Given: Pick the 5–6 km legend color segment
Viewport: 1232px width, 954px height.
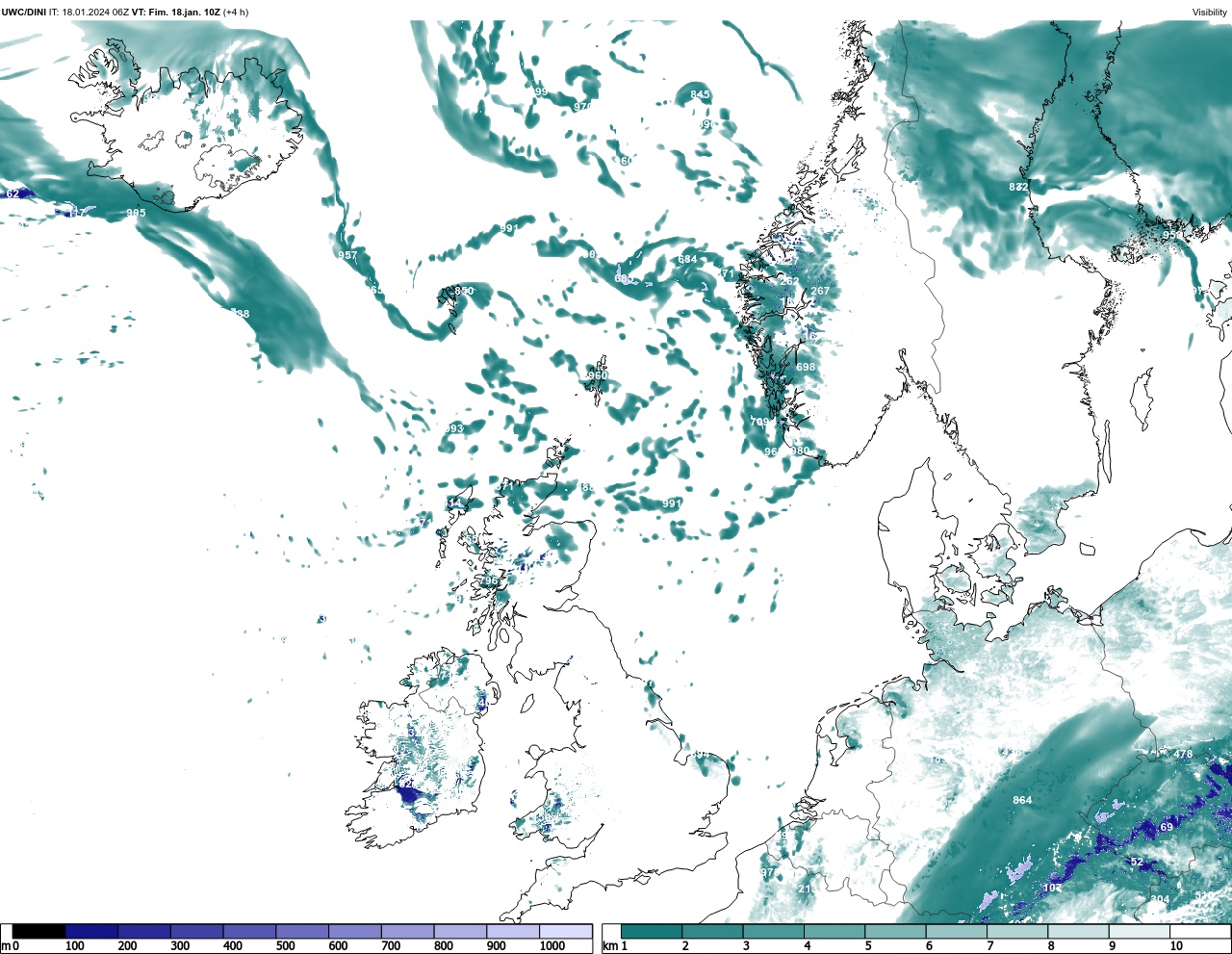Looking at the screenshot, I should (895, 932).
